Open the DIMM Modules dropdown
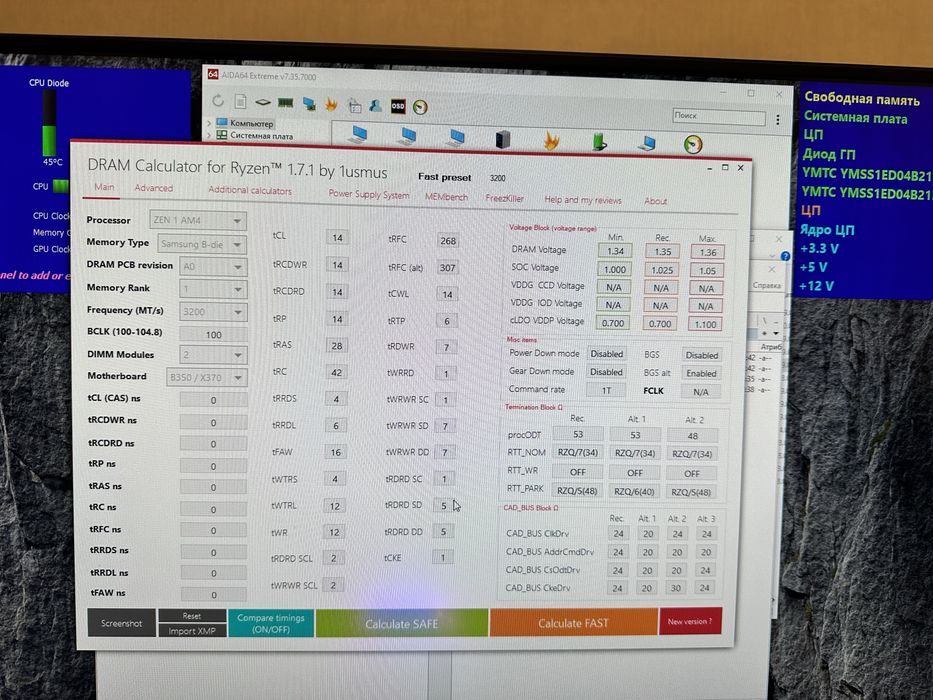The image size is (933, 700). [213, 355]
